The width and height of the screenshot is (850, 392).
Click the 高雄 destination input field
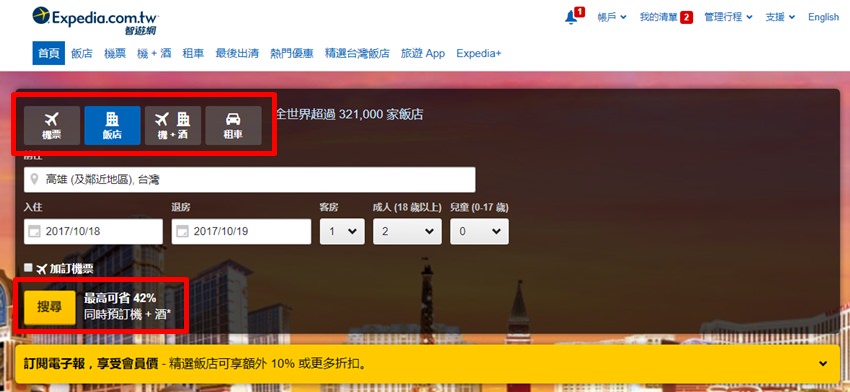point(249,179)
